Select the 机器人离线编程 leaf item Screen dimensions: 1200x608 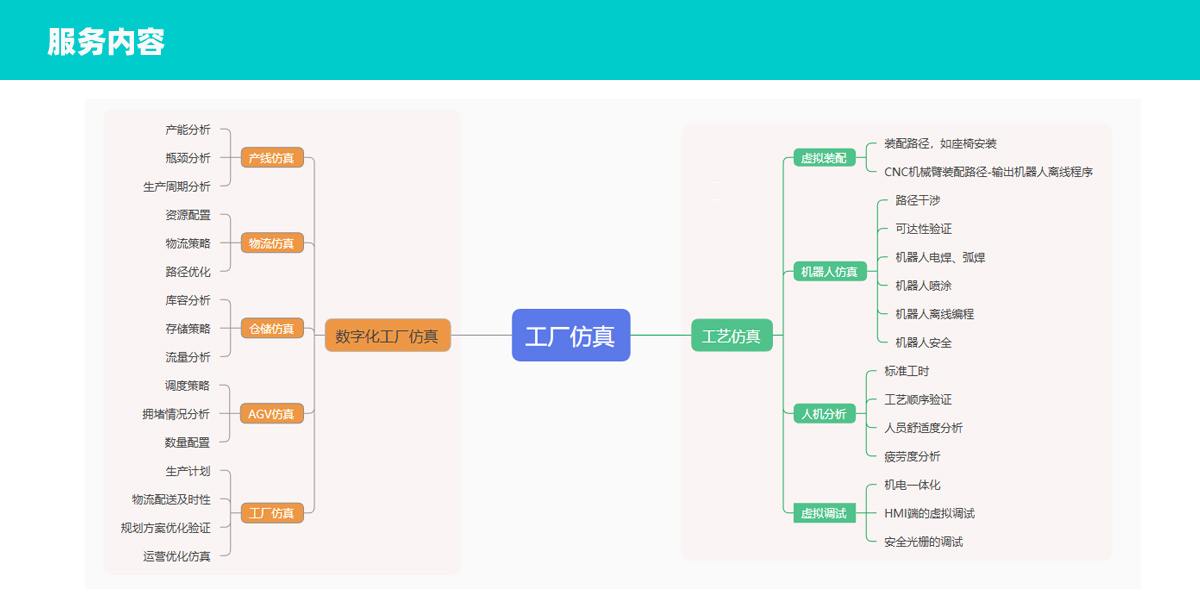point(934,314)
